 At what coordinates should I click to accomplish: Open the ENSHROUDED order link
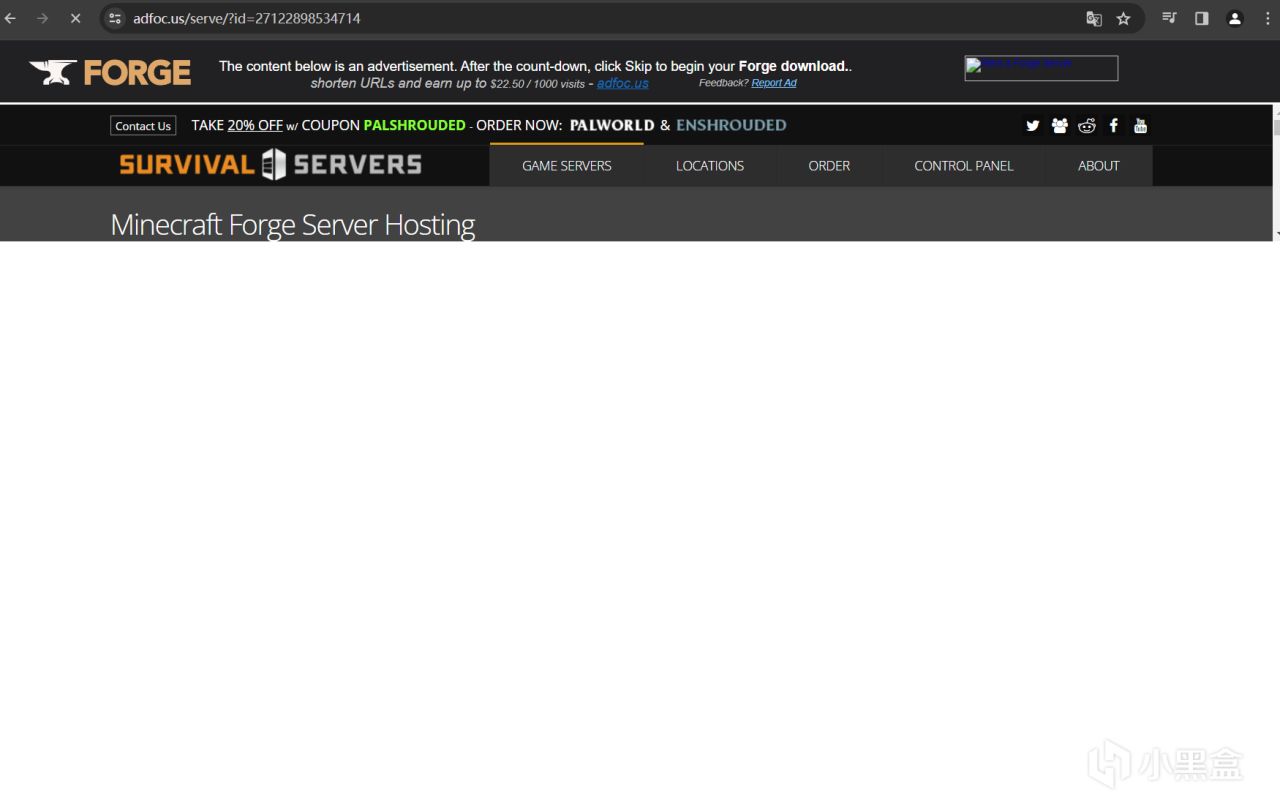point(731,125)
